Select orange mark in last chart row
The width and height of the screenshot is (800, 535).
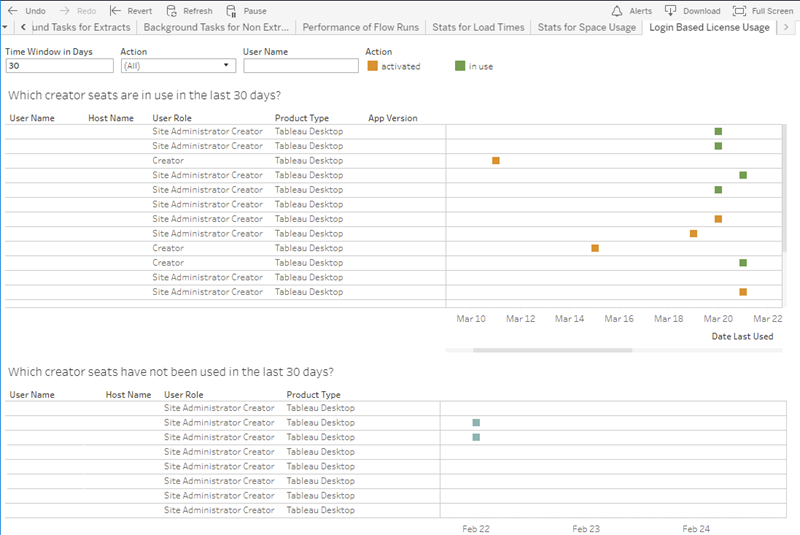pos(743,292)
